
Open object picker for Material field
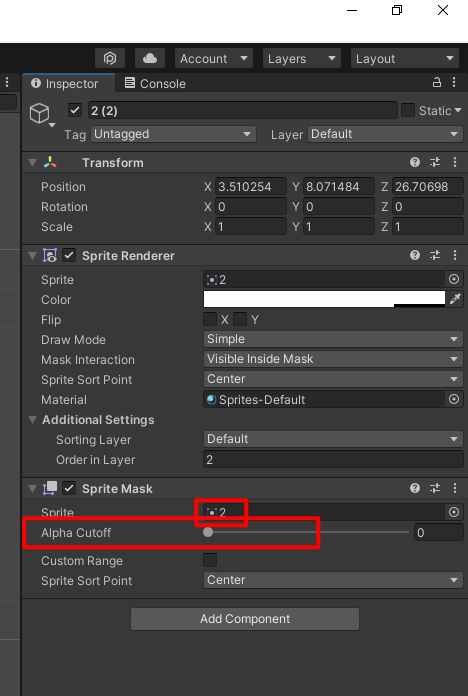454,399
